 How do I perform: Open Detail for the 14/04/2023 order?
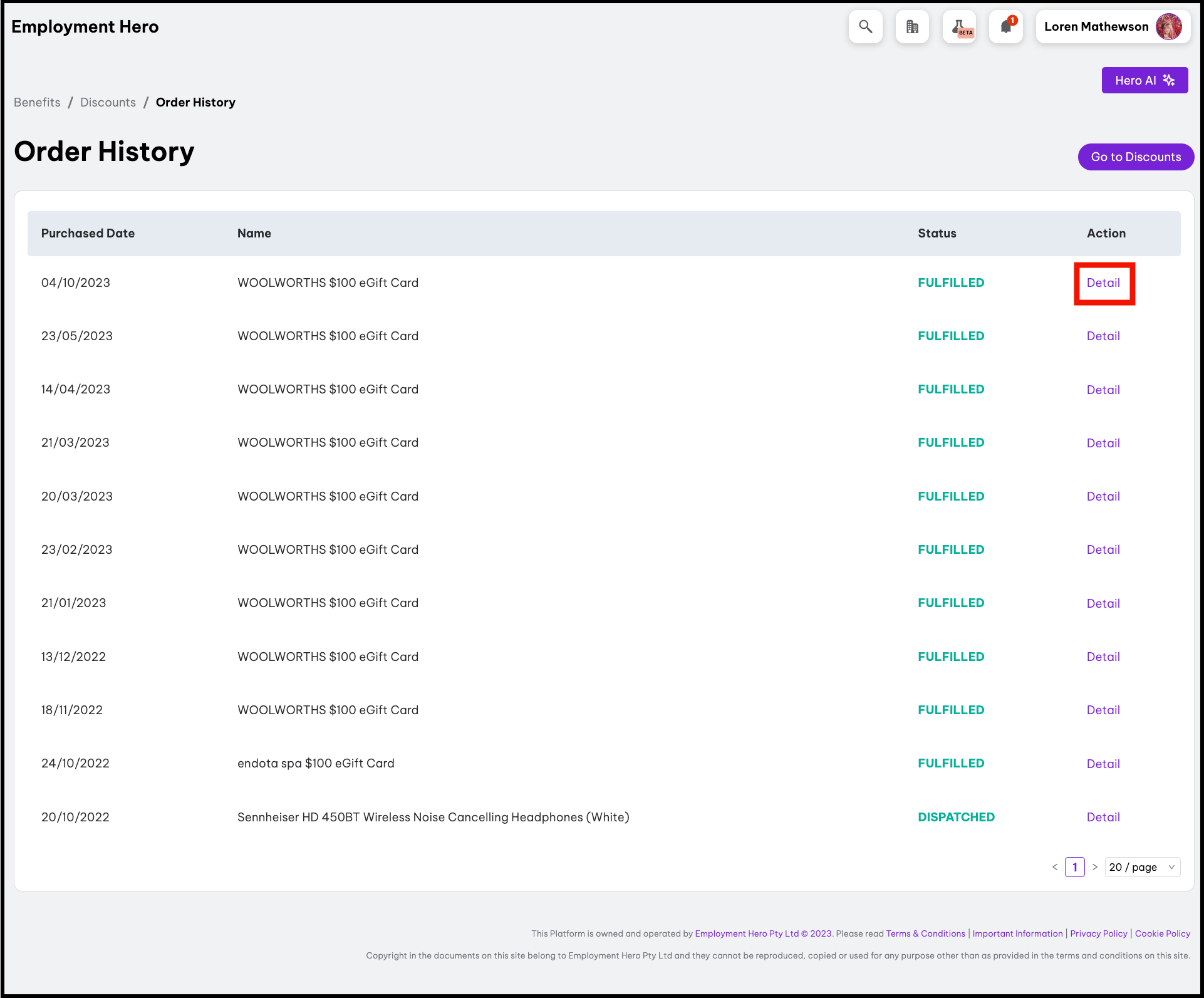(1103, 390)
